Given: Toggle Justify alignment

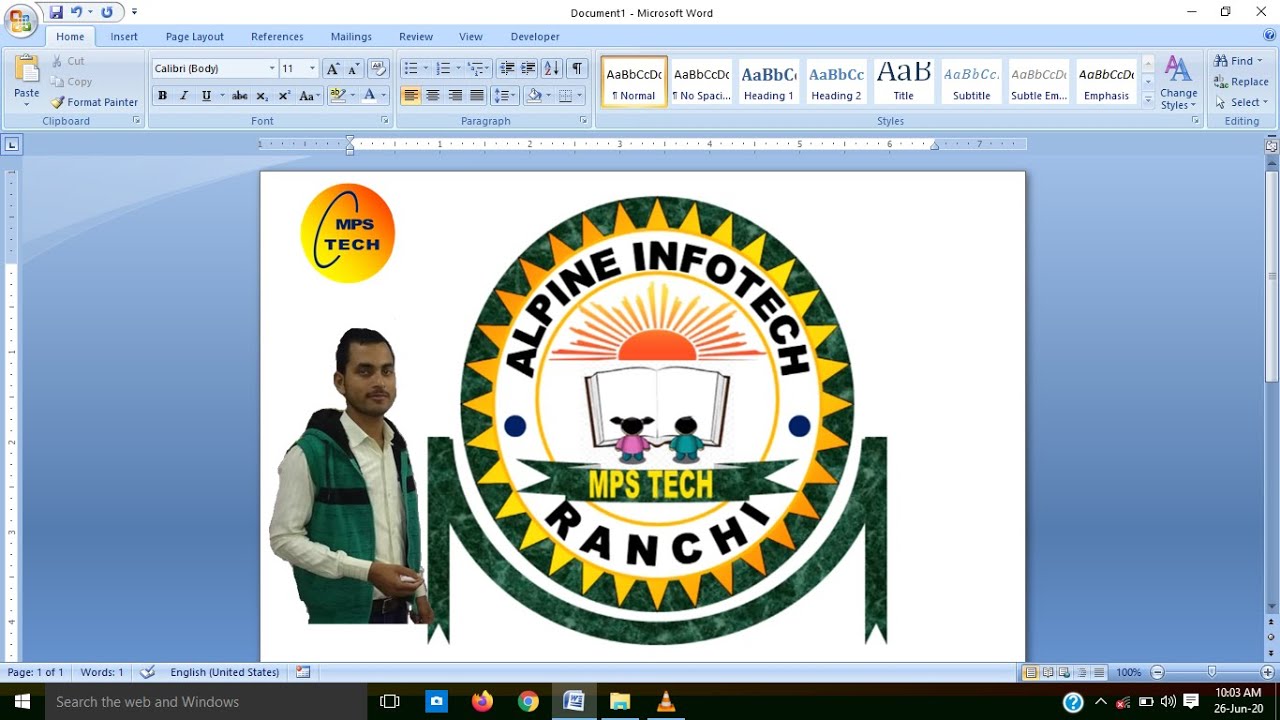Looking at the screenshot, I should click(477, 96).
